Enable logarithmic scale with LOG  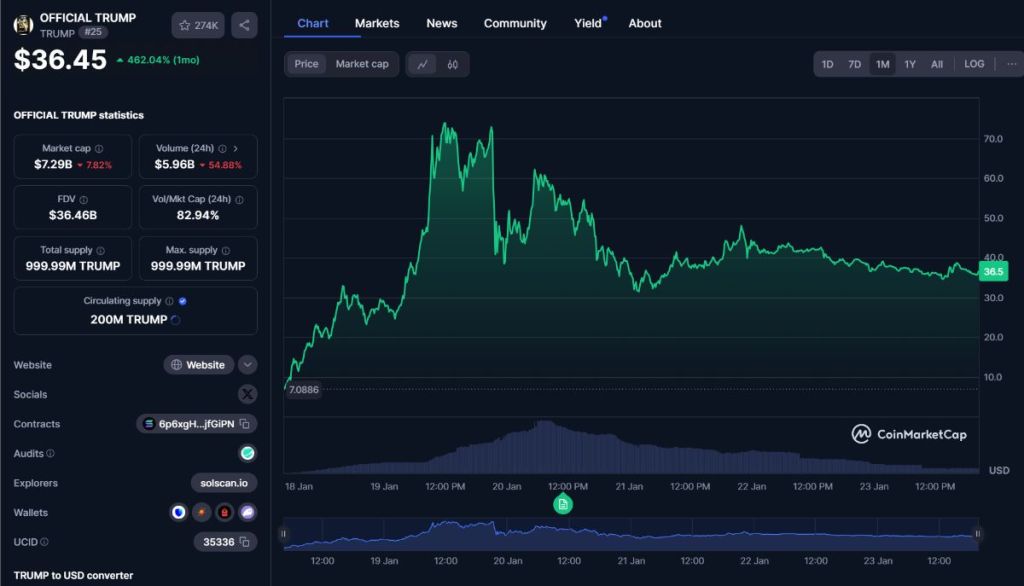tap(973, 63)
